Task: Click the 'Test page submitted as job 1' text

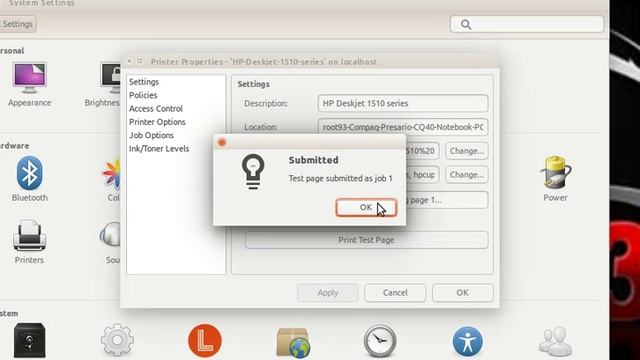Action: click(340, 178)
